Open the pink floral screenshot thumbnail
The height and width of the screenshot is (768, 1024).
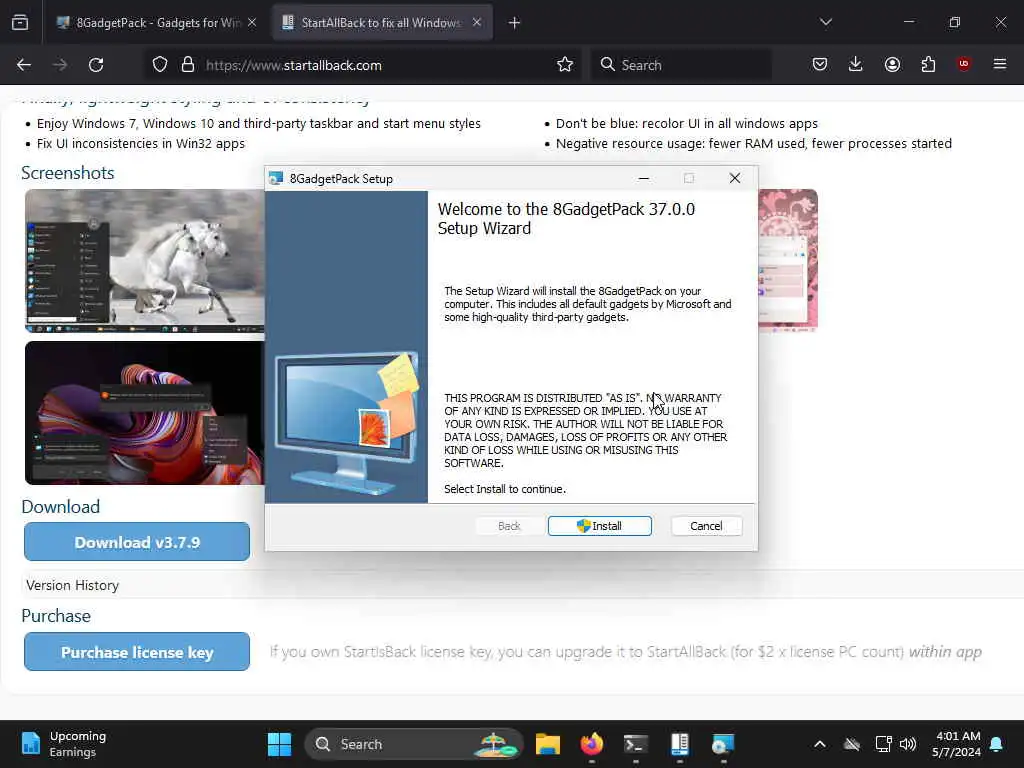pos(788,261)
